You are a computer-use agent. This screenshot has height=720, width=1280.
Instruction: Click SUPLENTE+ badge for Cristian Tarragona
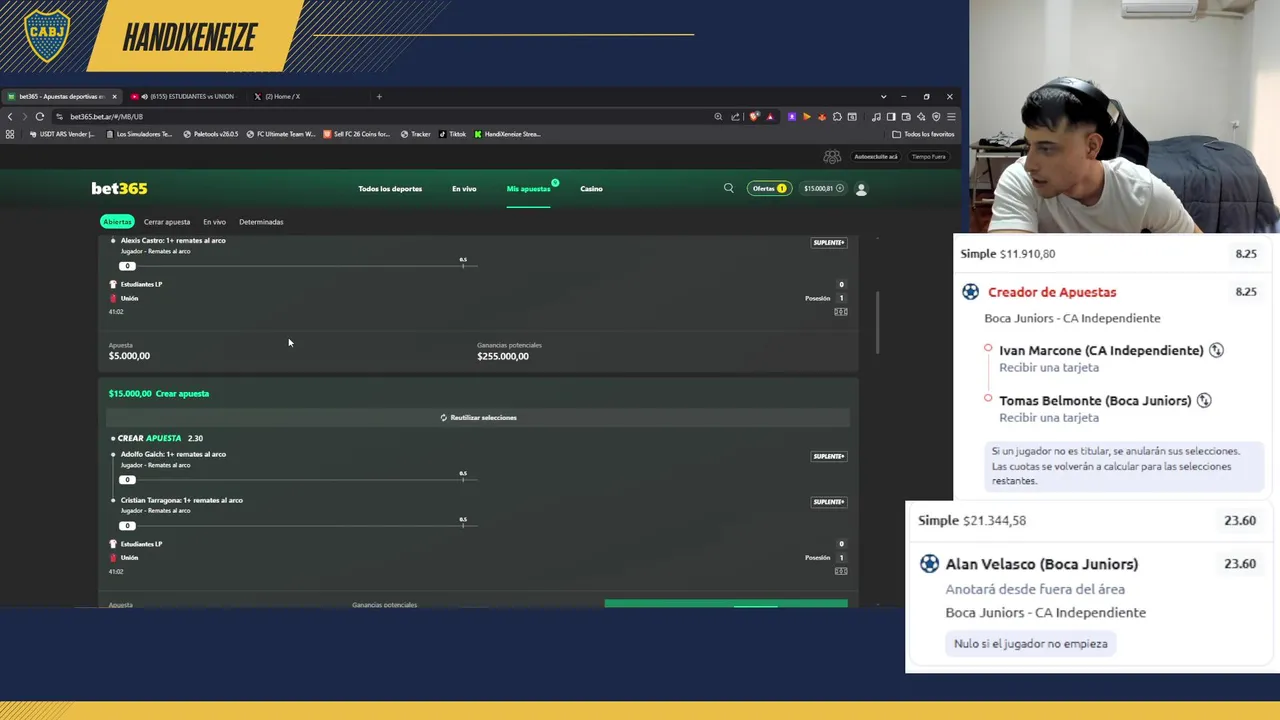(829, 502)
